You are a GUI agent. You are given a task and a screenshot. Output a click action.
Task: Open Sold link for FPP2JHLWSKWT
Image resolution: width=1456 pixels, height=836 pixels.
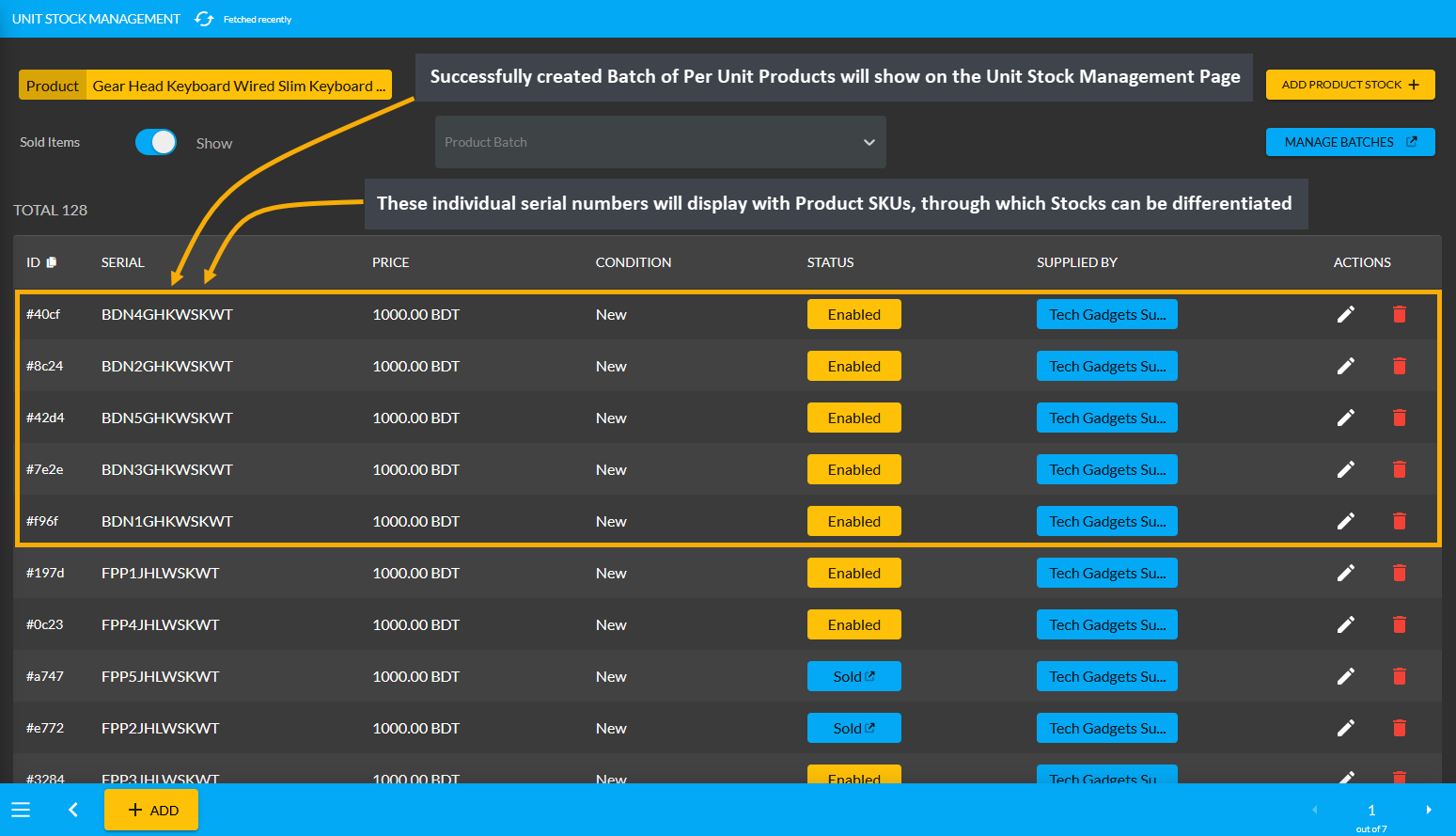tap(853, 728)
